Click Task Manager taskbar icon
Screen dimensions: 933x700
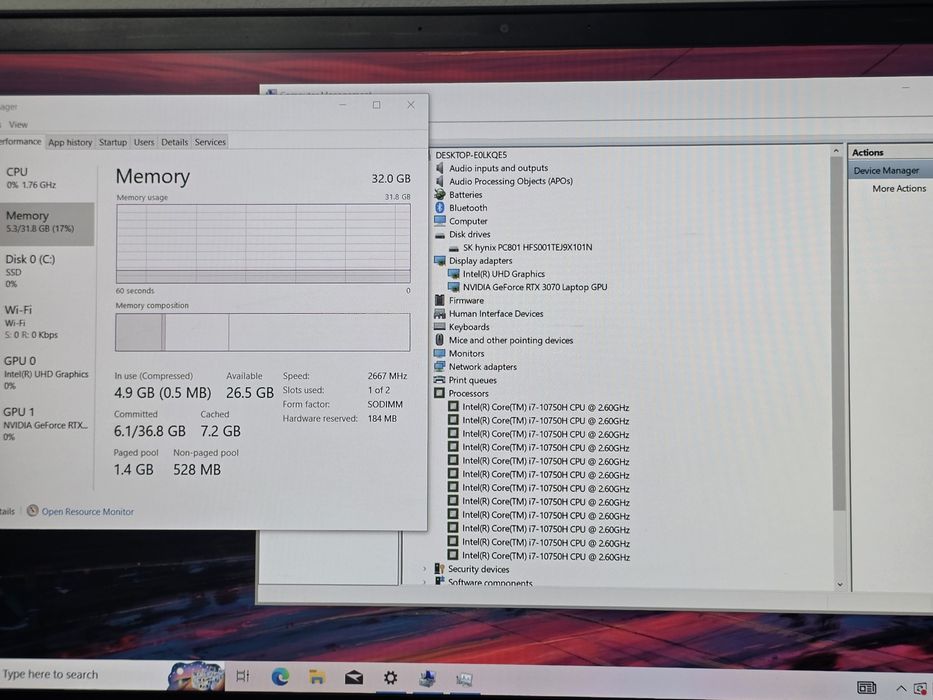tap(464, 679)
